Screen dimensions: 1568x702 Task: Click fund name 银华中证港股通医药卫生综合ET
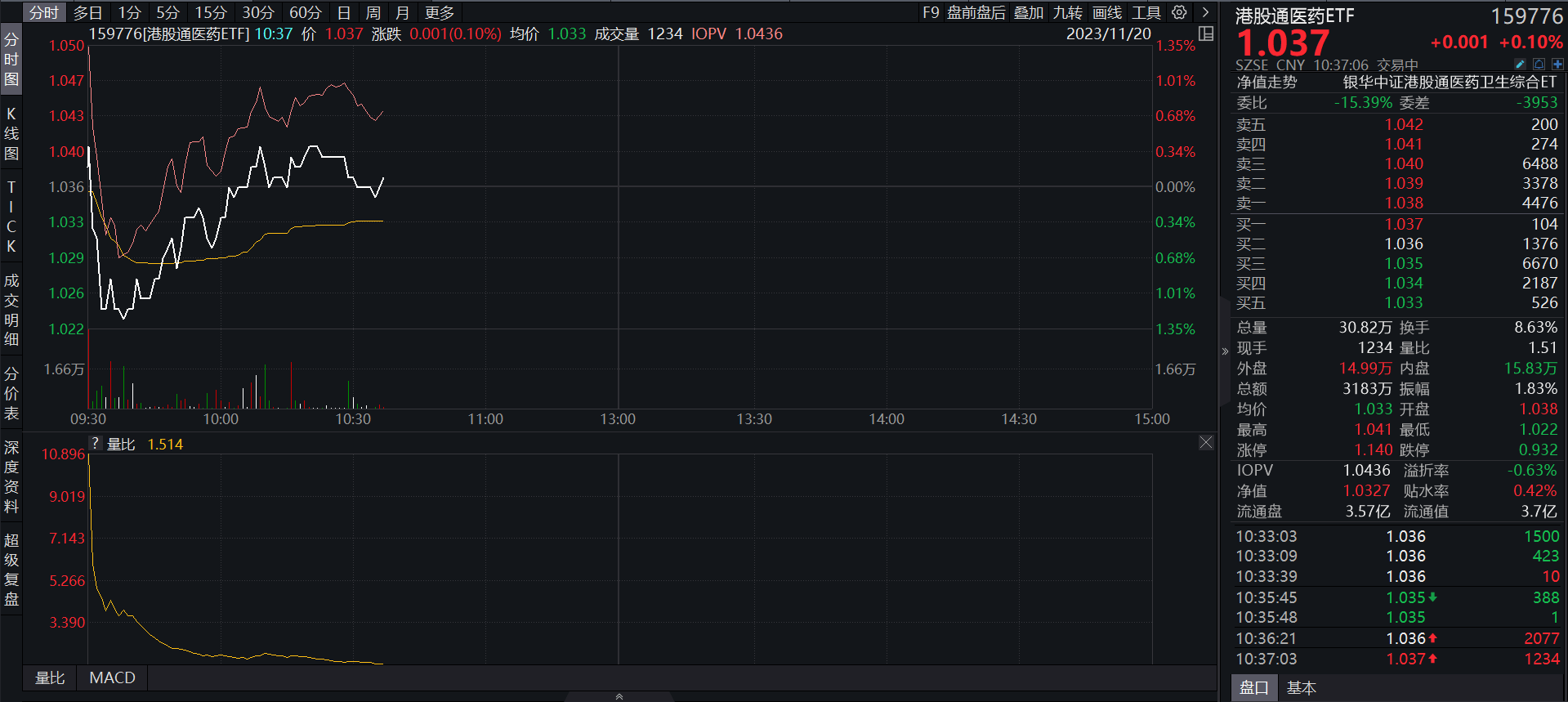tap(1450, 82)
